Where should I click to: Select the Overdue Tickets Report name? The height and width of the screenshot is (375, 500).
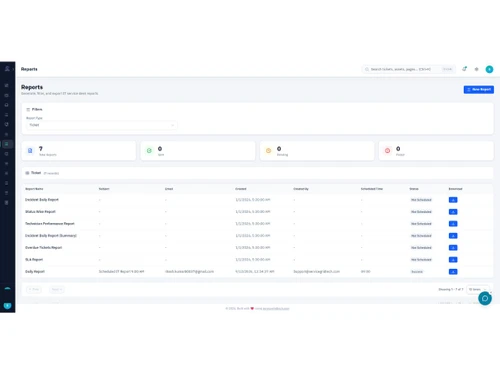pyautogui.click(x=44, y=248)
